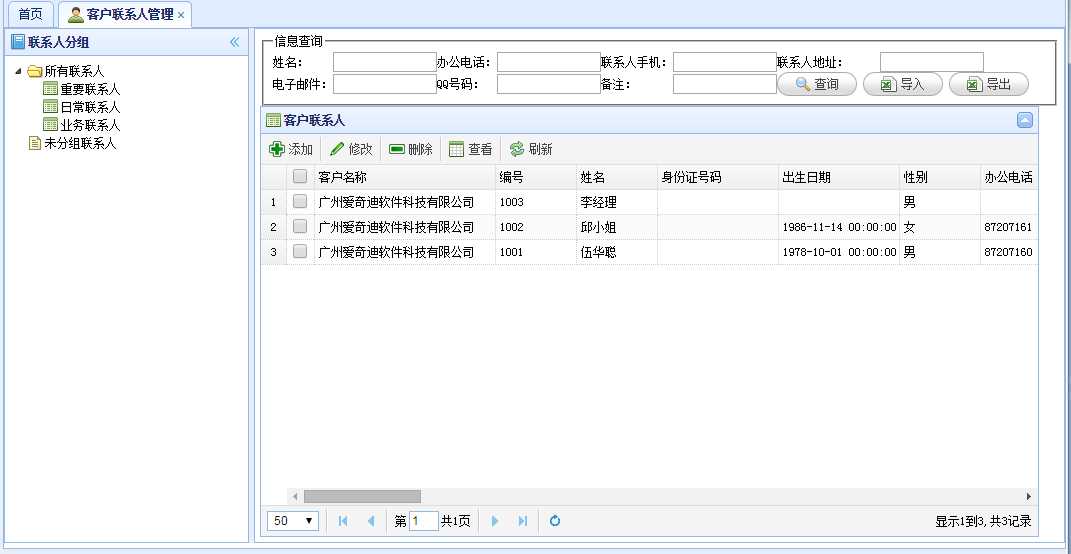Click the birth date 1978-10-01 00:00:00
Image resolution: width=1071 pixels, height=554 pixels.
(x=839, y=252)
